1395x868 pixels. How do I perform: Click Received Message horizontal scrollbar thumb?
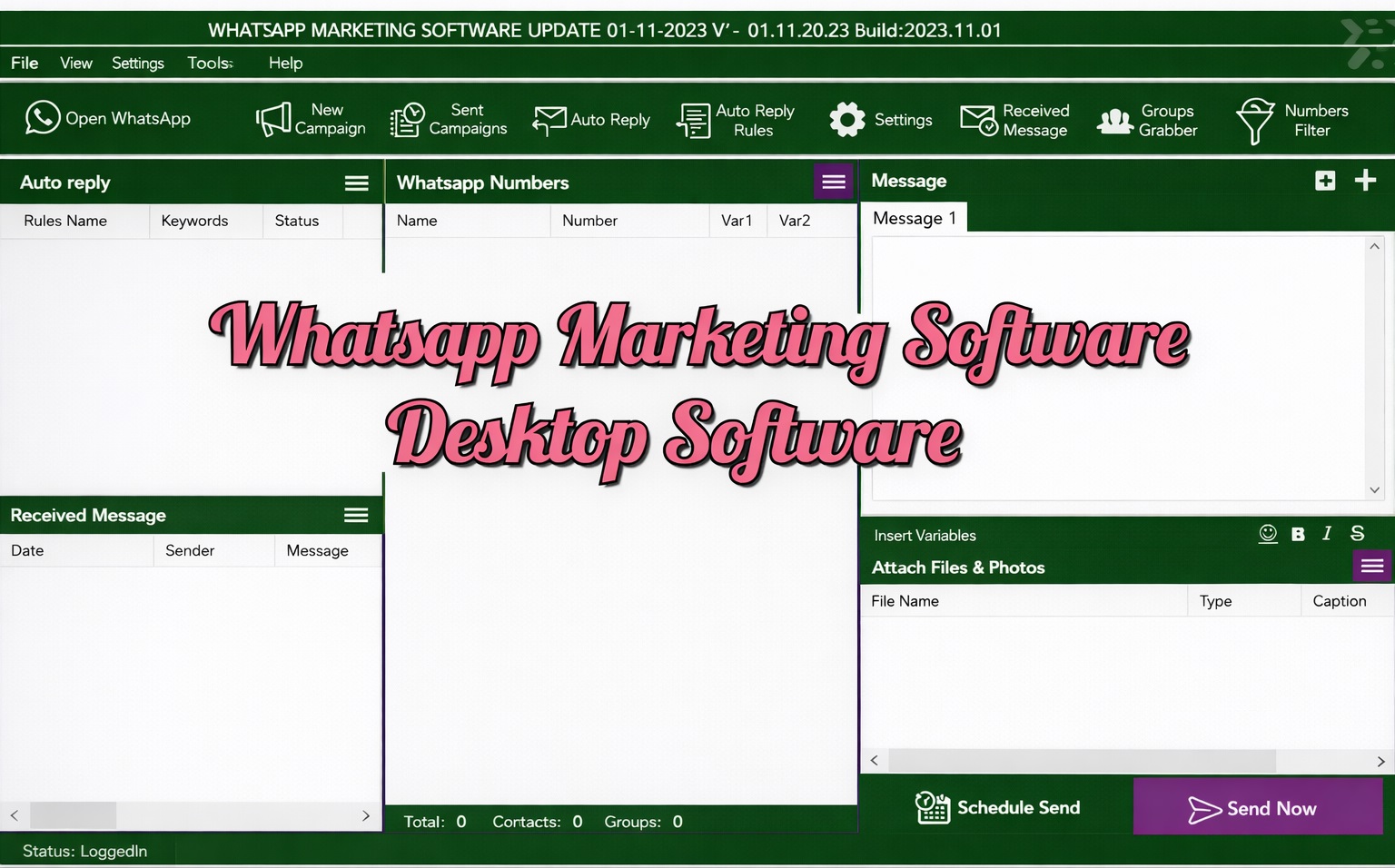point(73,815)
